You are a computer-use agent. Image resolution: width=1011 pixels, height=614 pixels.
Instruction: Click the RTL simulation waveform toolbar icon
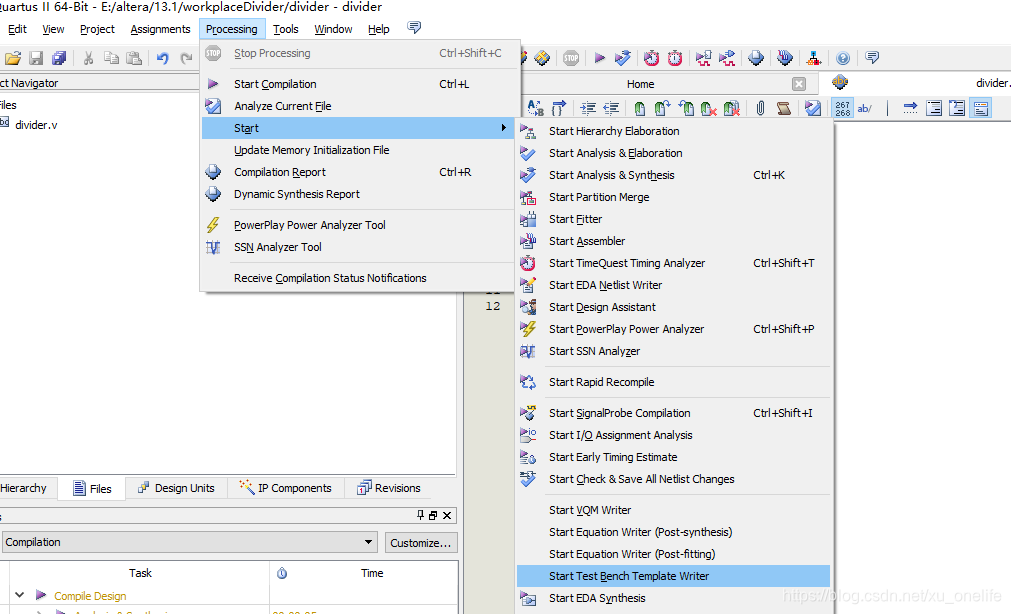703,58
